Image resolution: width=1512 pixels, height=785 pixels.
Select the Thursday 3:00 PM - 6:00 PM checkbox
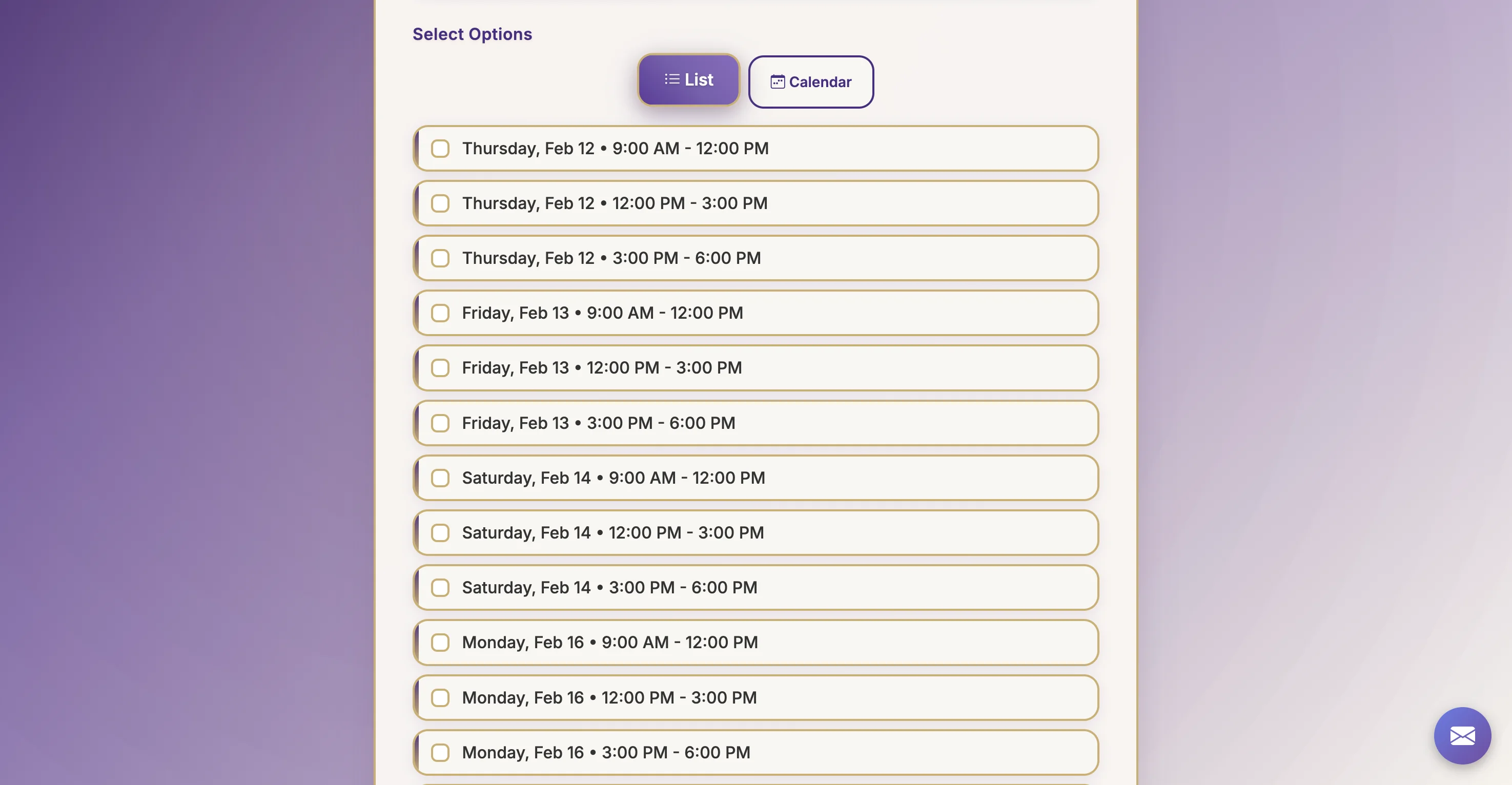(440, 258)
